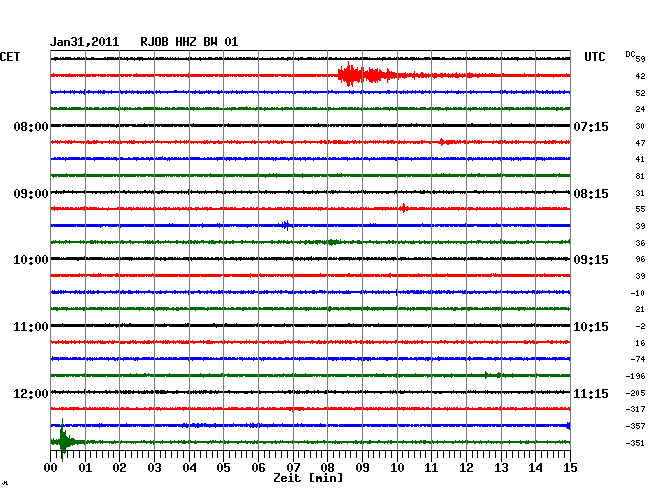The height and width of the screenshot is (494, 650).
Task: Click the blue spike near minute 07
Action: pyautogui.click(x=286, y=225)
